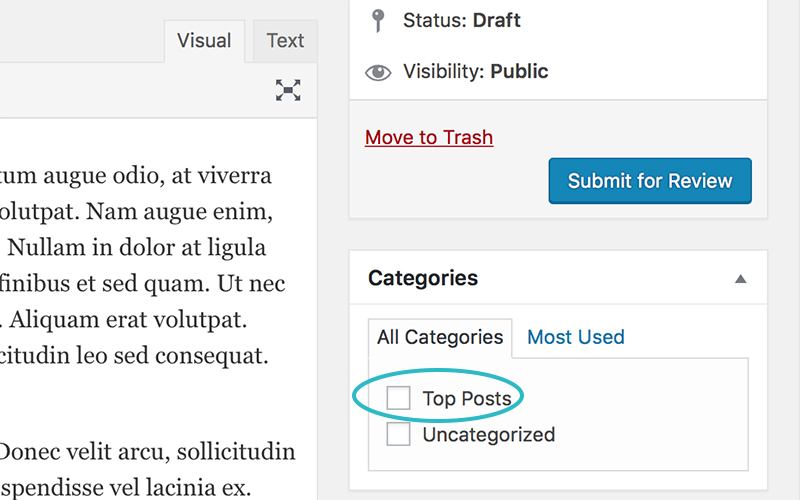This screenshot has width=800, height=500.
Task: Check the Uncategorized category checkbox
Action: (x=398, y=434)
